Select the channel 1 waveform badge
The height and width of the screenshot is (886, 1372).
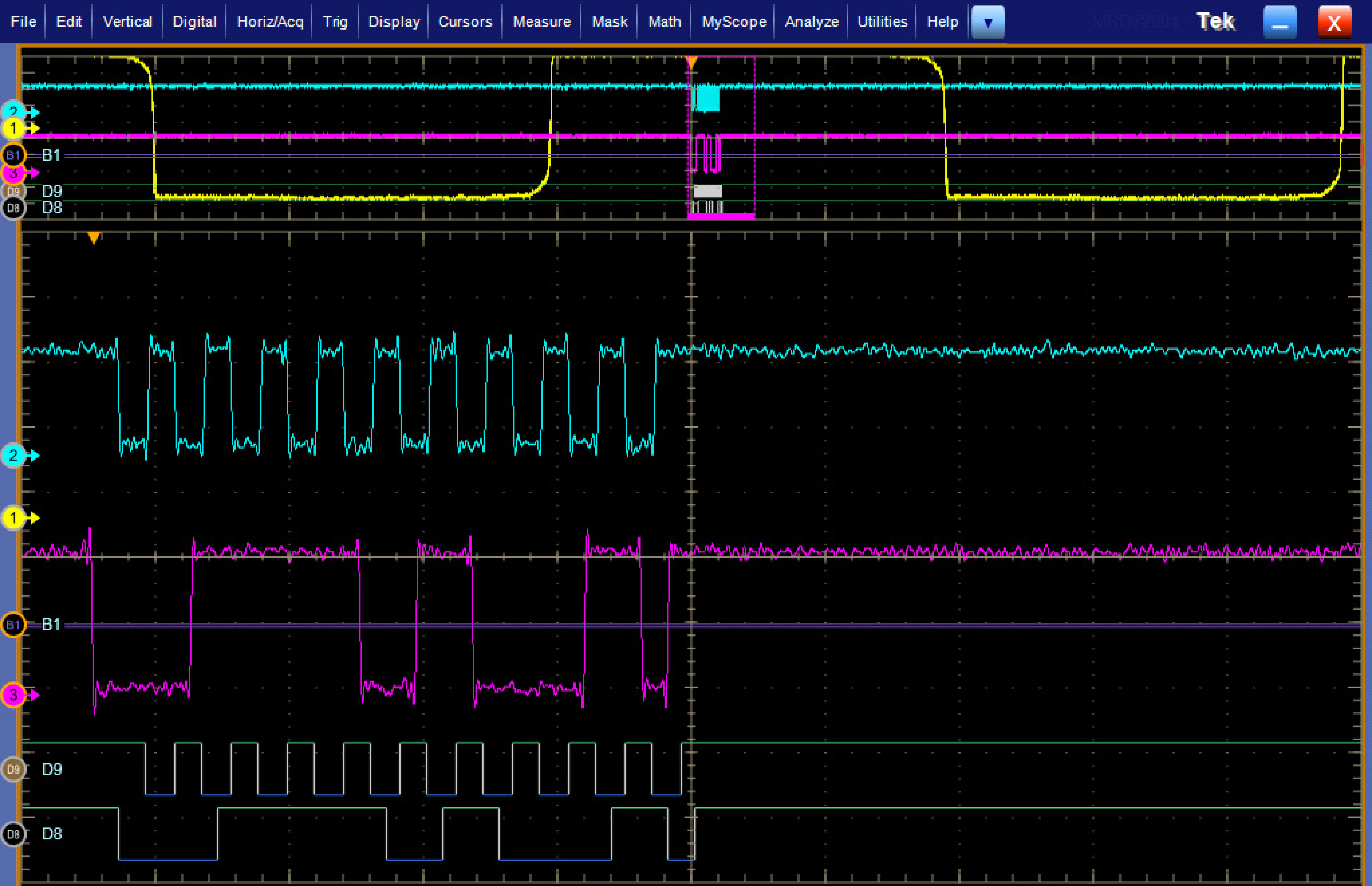click(x=13, y=517)
